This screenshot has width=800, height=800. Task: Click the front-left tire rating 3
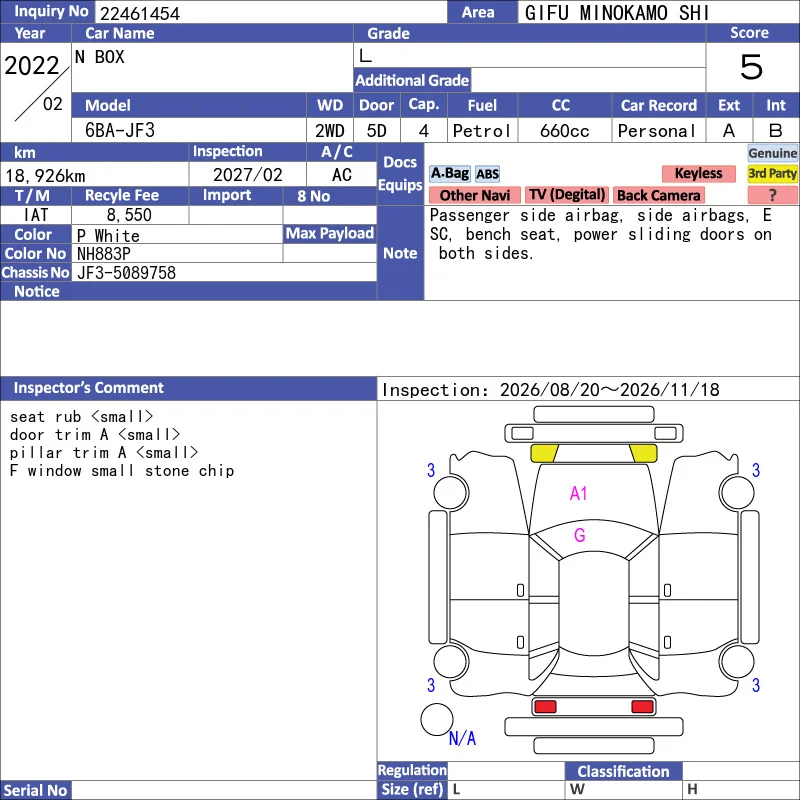pyautogui.click(x=431, y=470)
